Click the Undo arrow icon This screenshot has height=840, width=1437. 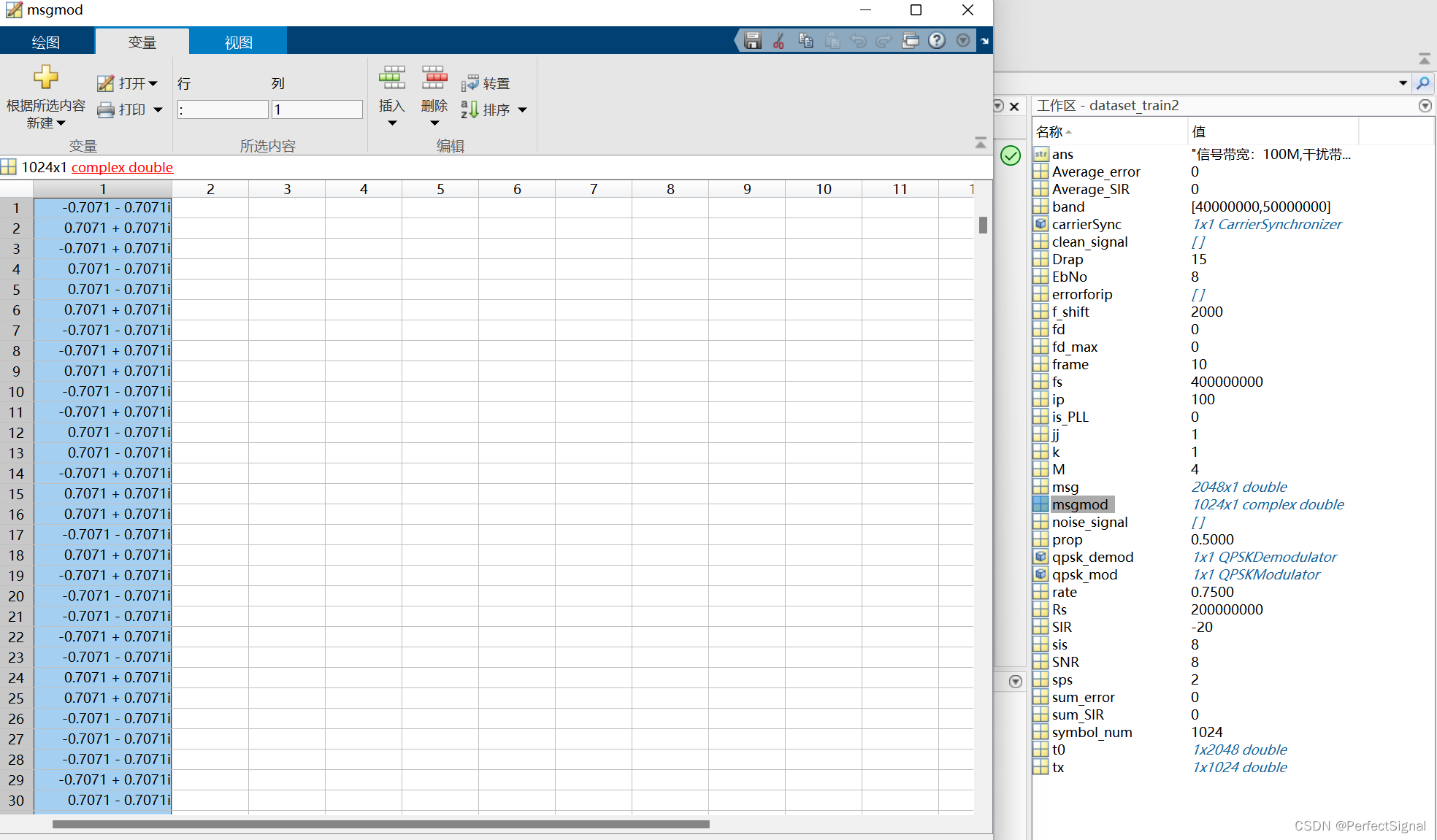click(859, 41)
